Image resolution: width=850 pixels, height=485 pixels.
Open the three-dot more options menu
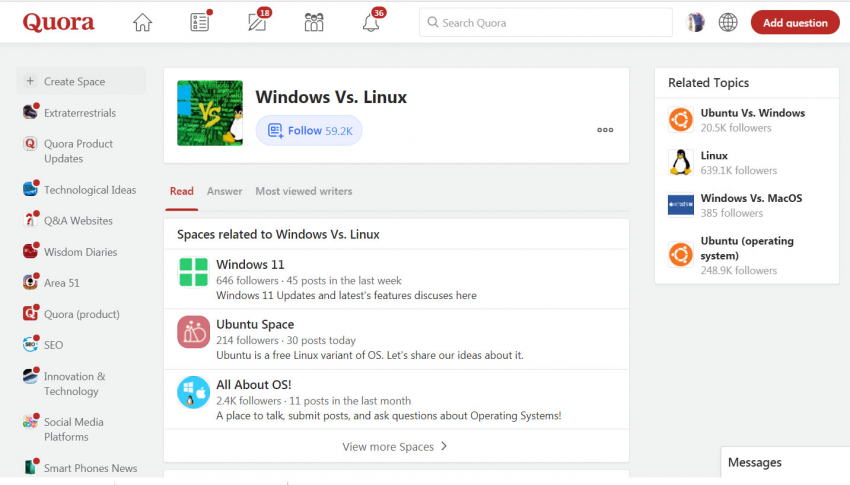pyautogui.click(x=605, y=130)
